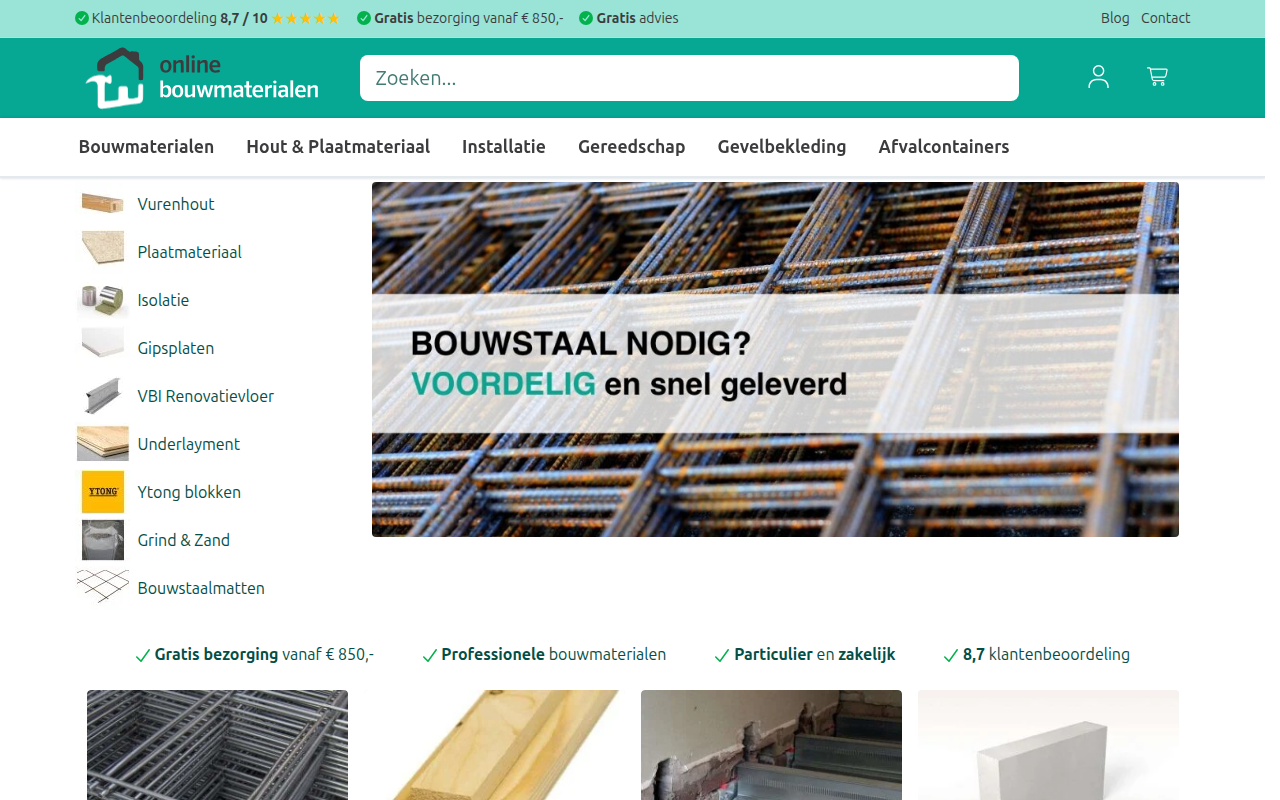Select the Ytong blokken category link

pyautogui.click(x=189, y=492)
